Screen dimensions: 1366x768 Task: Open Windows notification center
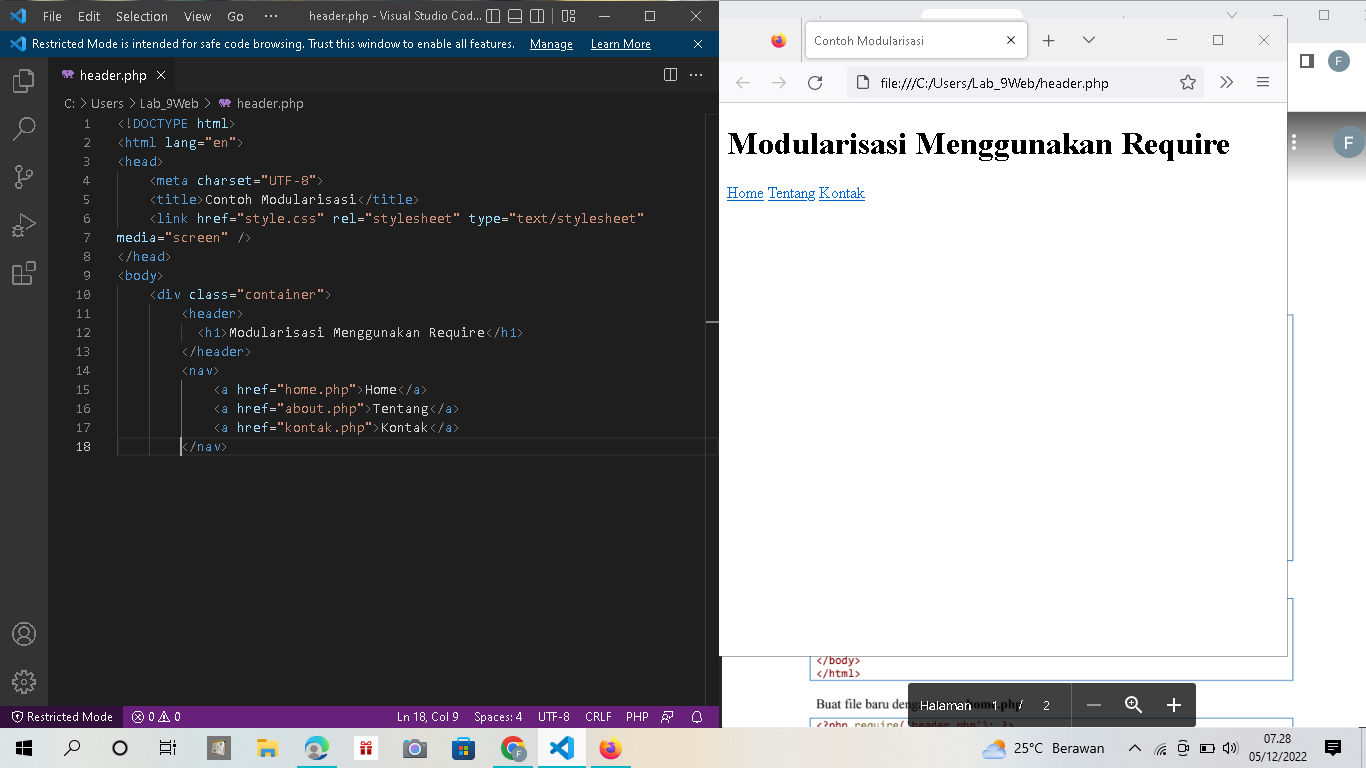1332,748
